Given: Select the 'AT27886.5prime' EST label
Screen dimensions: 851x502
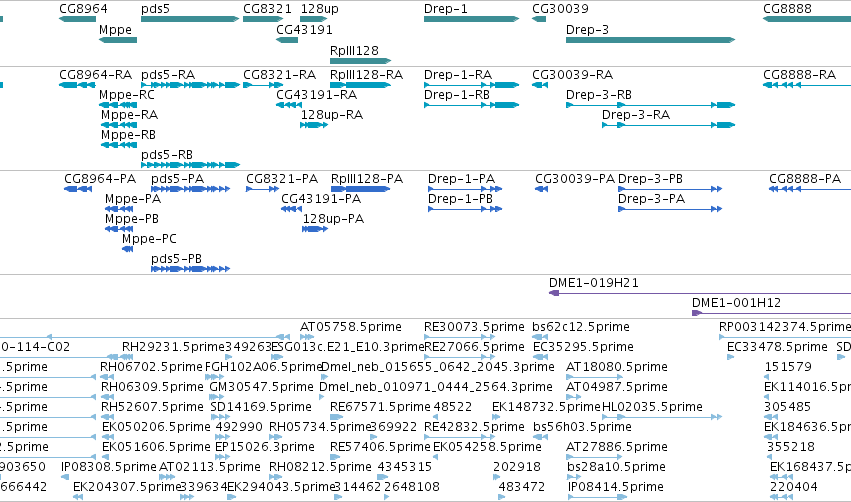Looking at the screenshot, I should [617, 447].
